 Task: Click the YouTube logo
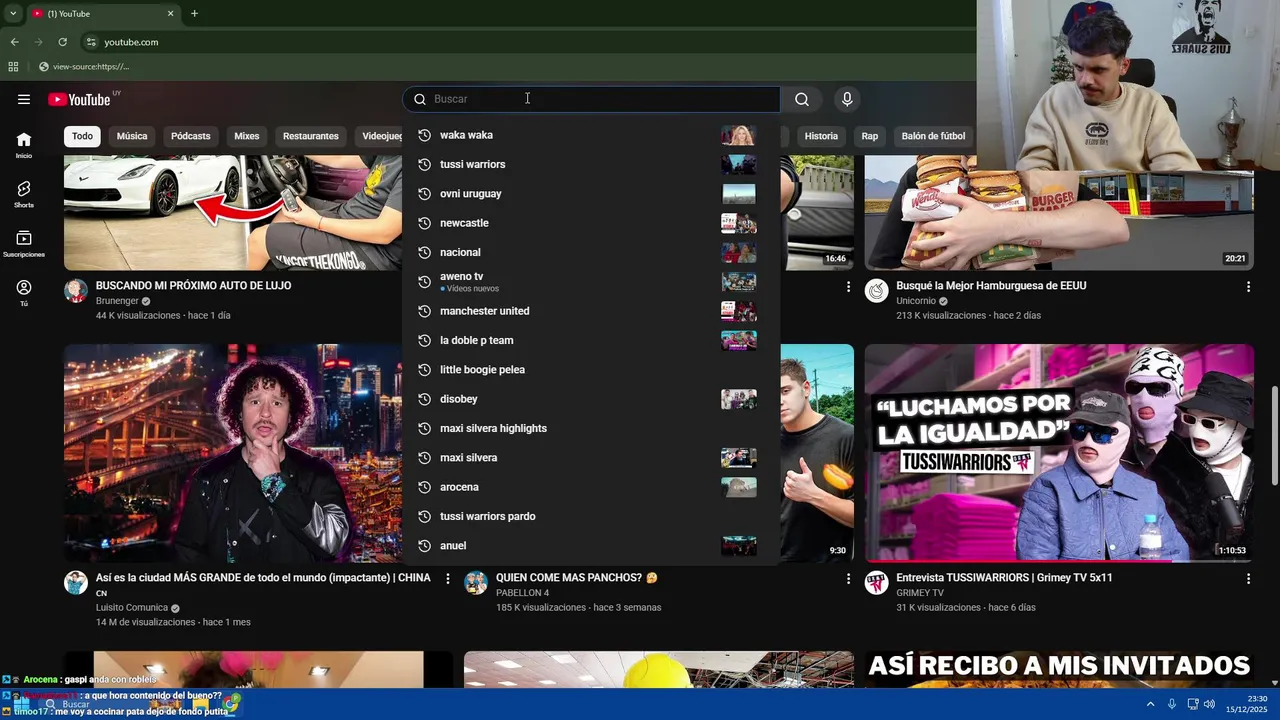(x=79, y=99)
